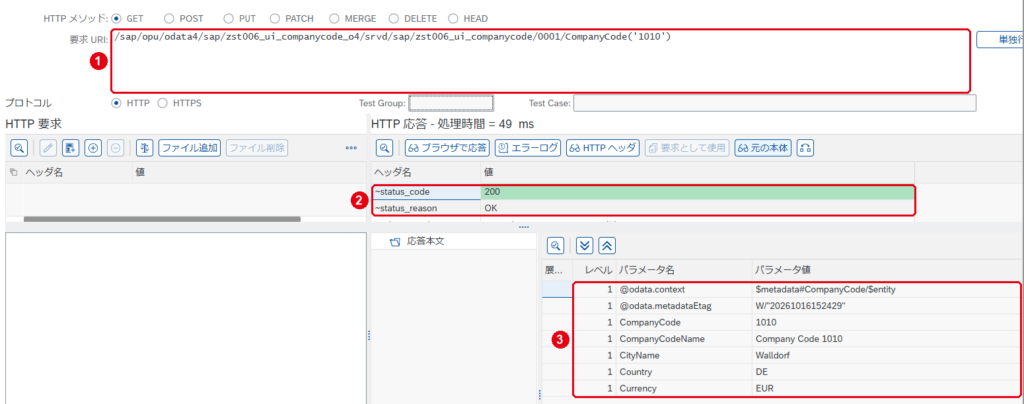The height and width of the screenshot is (404, 1024).
Task: Click the append row icon in request toolbar
Action: 71,148
